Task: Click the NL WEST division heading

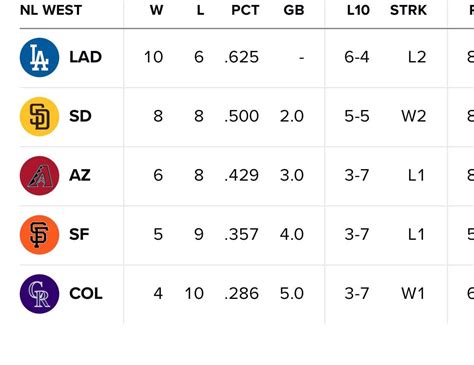Action: pos(51,10)
